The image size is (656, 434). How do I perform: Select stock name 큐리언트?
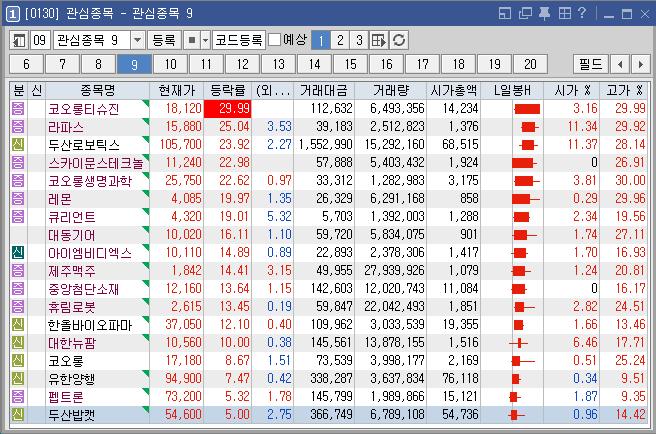pos(72,217)
